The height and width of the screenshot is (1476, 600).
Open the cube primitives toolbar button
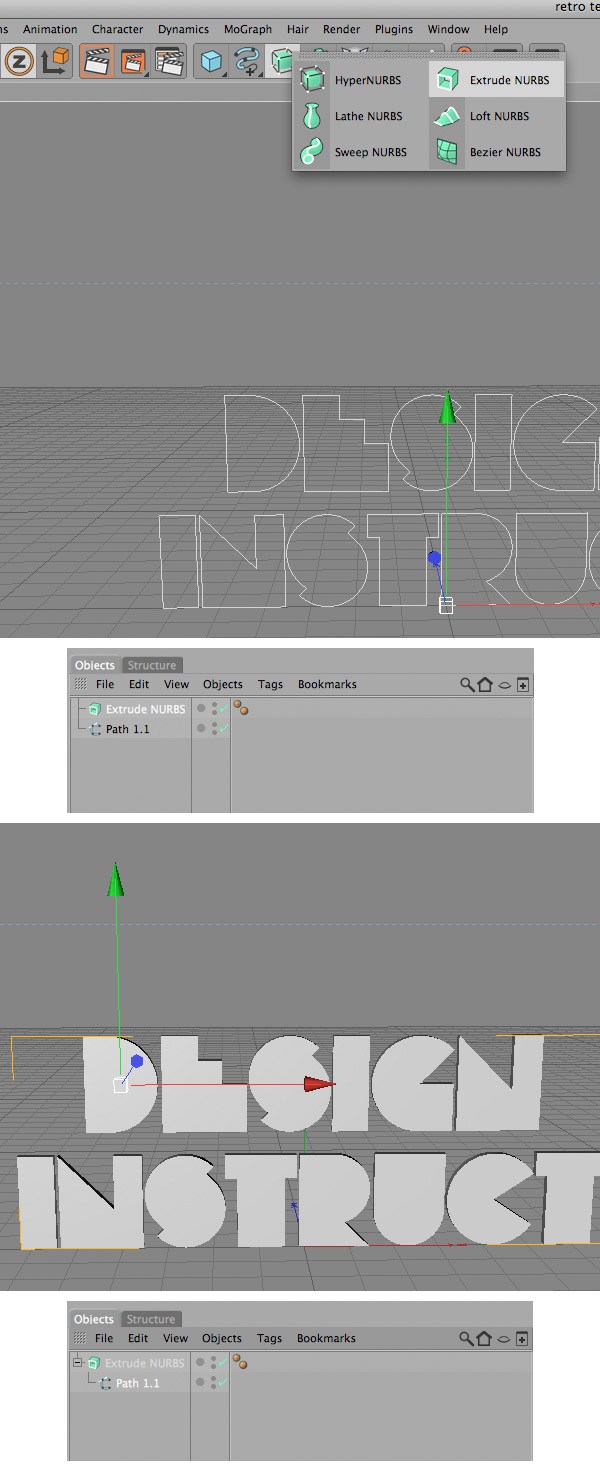coord(211,62)
